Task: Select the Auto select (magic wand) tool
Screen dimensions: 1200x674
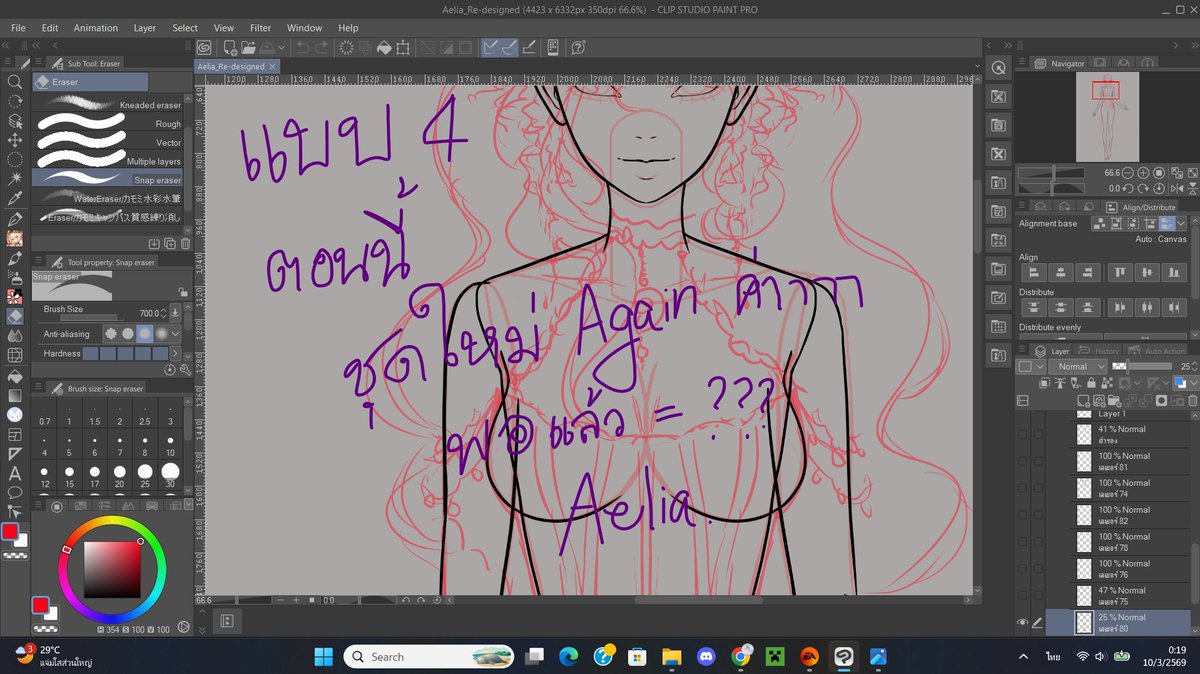Action: coord(15,179)
